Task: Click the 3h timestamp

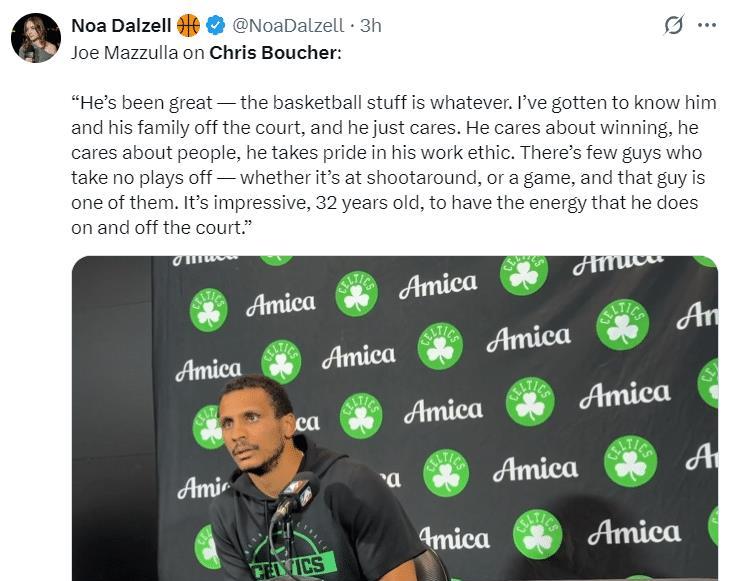Action: (370, 25)
